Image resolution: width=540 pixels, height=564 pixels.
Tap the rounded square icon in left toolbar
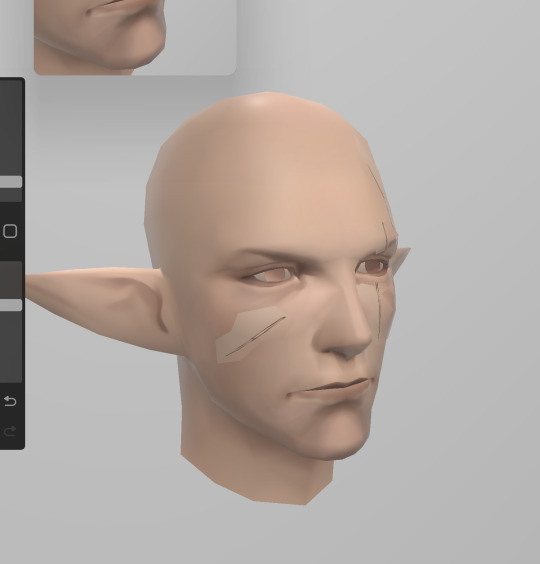10,231
